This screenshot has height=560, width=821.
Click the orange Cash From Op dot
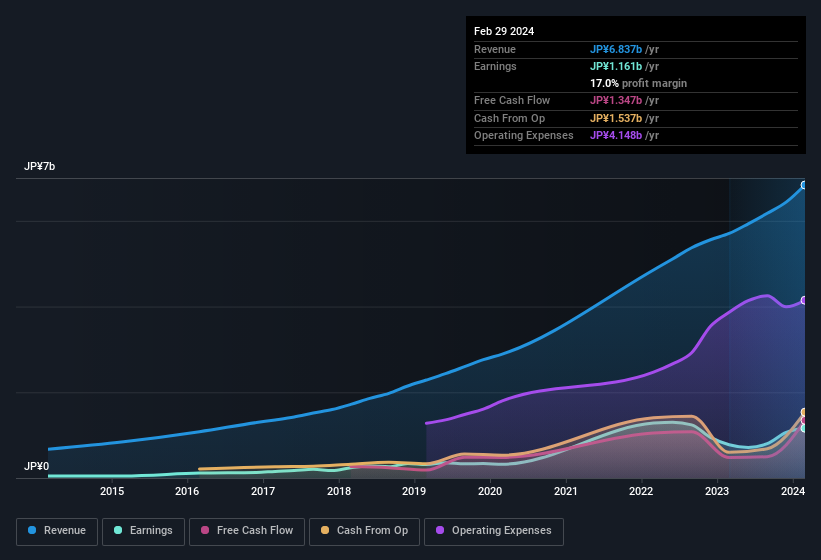[x=326, y=531]
